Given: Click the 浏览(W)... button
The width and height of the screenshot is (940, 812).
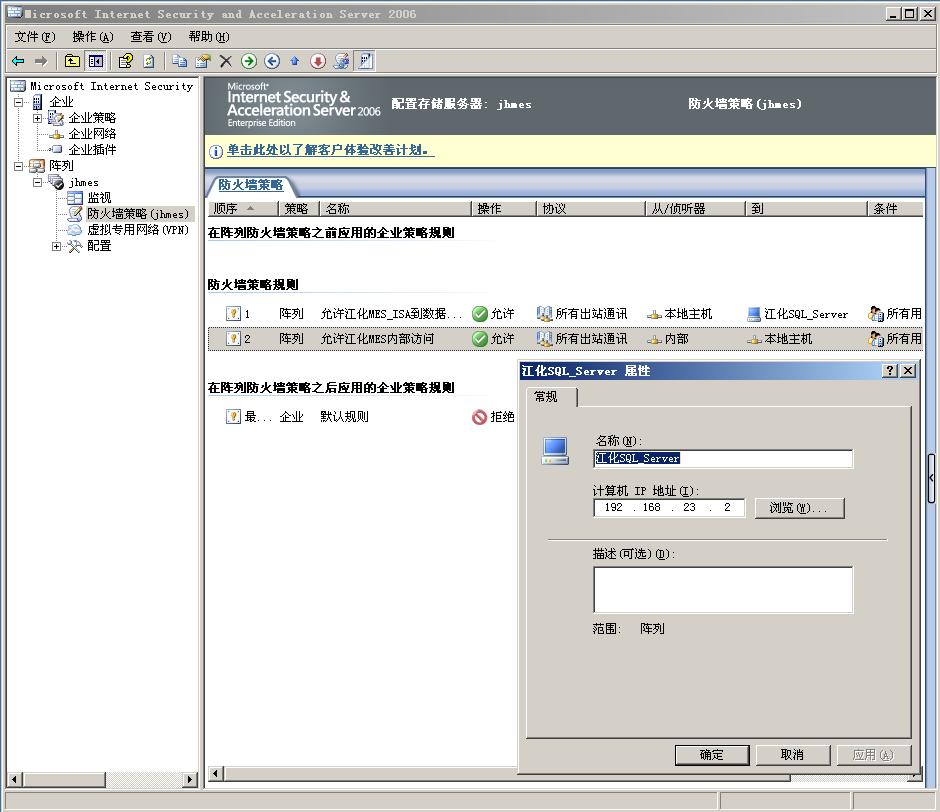Looking at the screenshot, I should (799, 508).
